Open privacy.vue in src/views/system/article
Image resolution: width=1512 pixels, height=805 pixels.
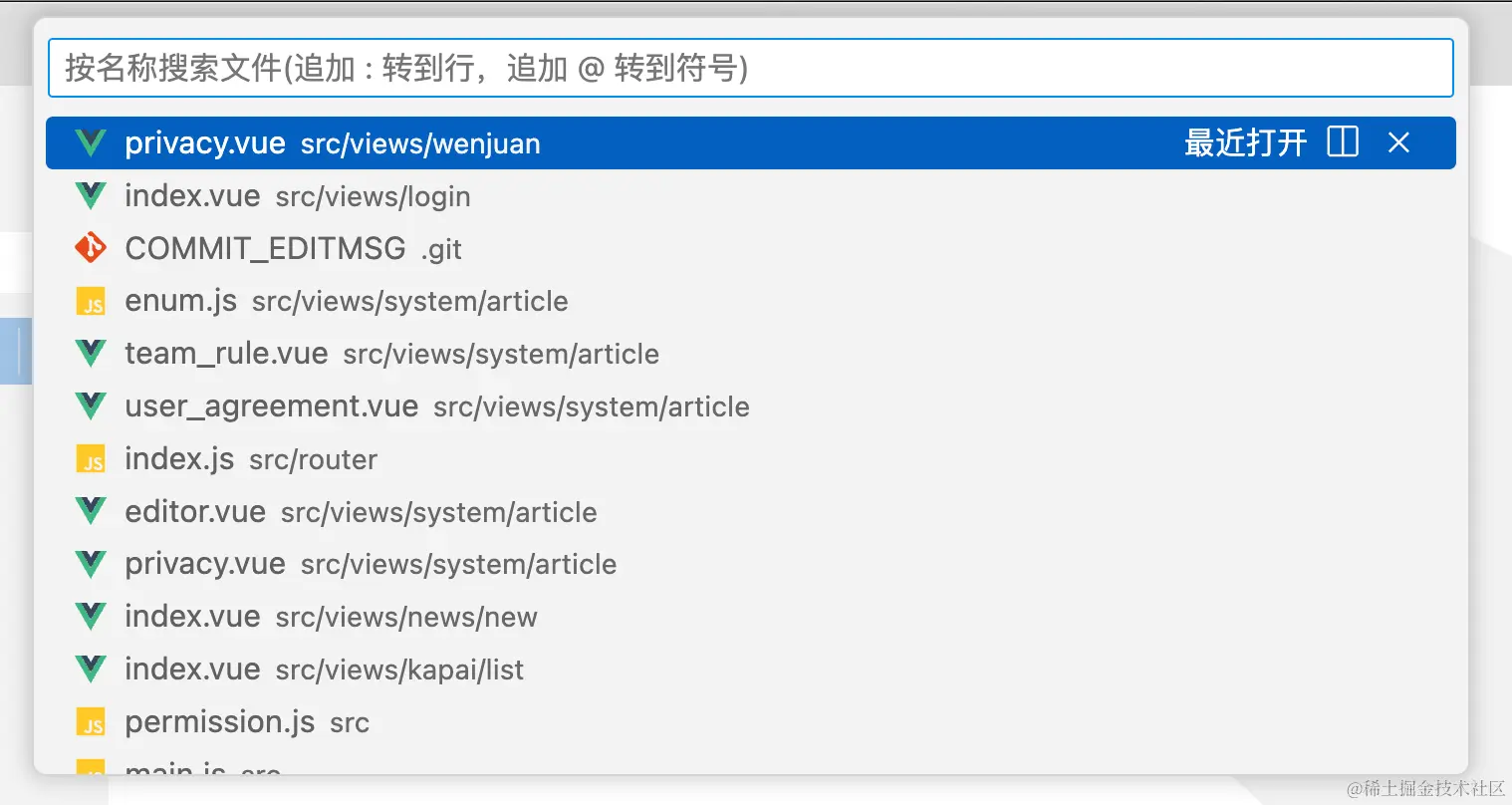tap(750, 564)
